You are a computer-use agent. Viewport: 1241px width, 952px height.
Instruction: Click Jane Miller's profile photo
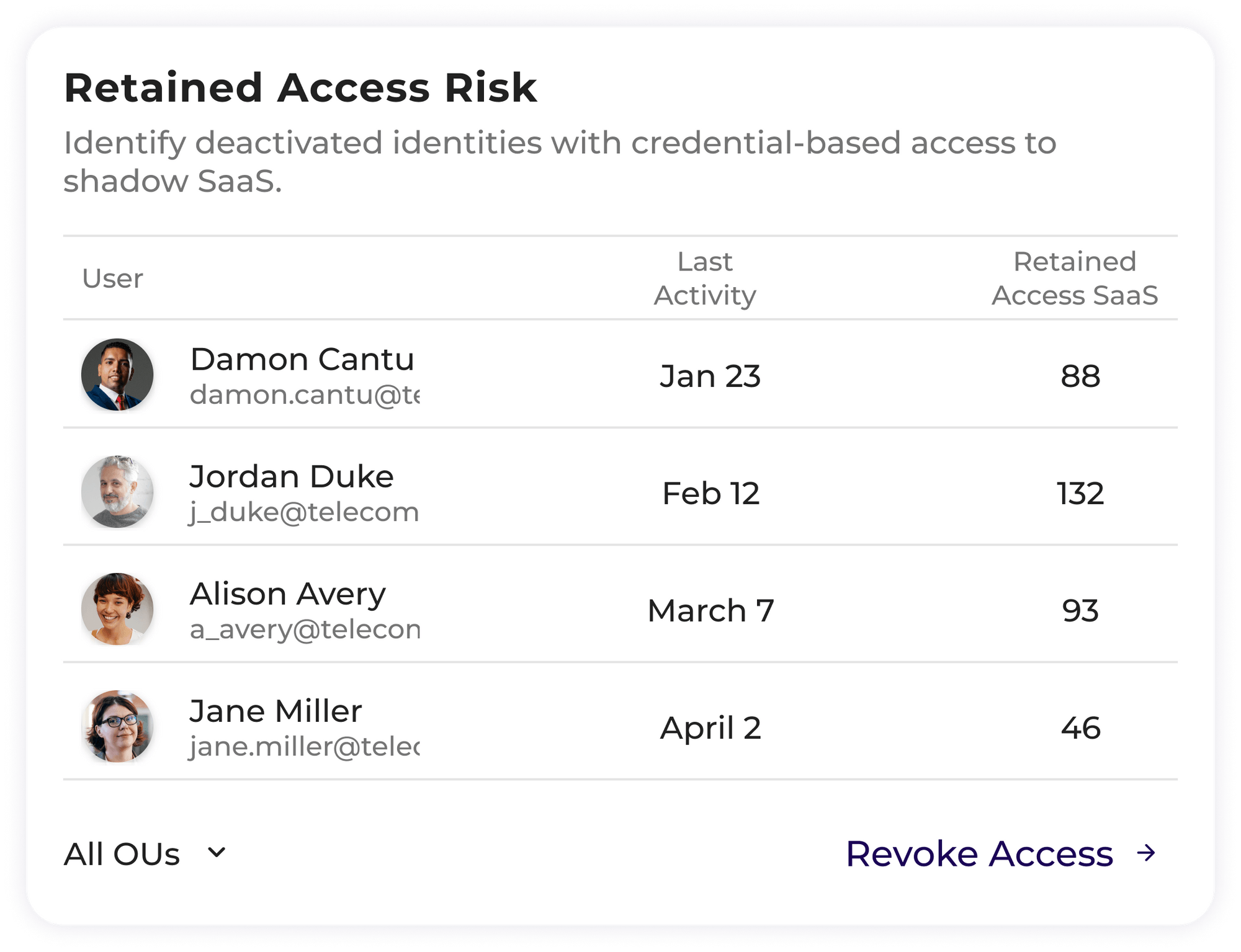click(x=118, y=727)
